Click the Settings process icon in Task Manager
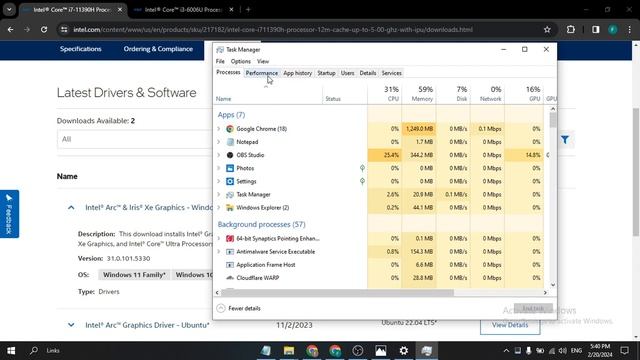Viewport: 640px width, 360px height. coord(230,181)
